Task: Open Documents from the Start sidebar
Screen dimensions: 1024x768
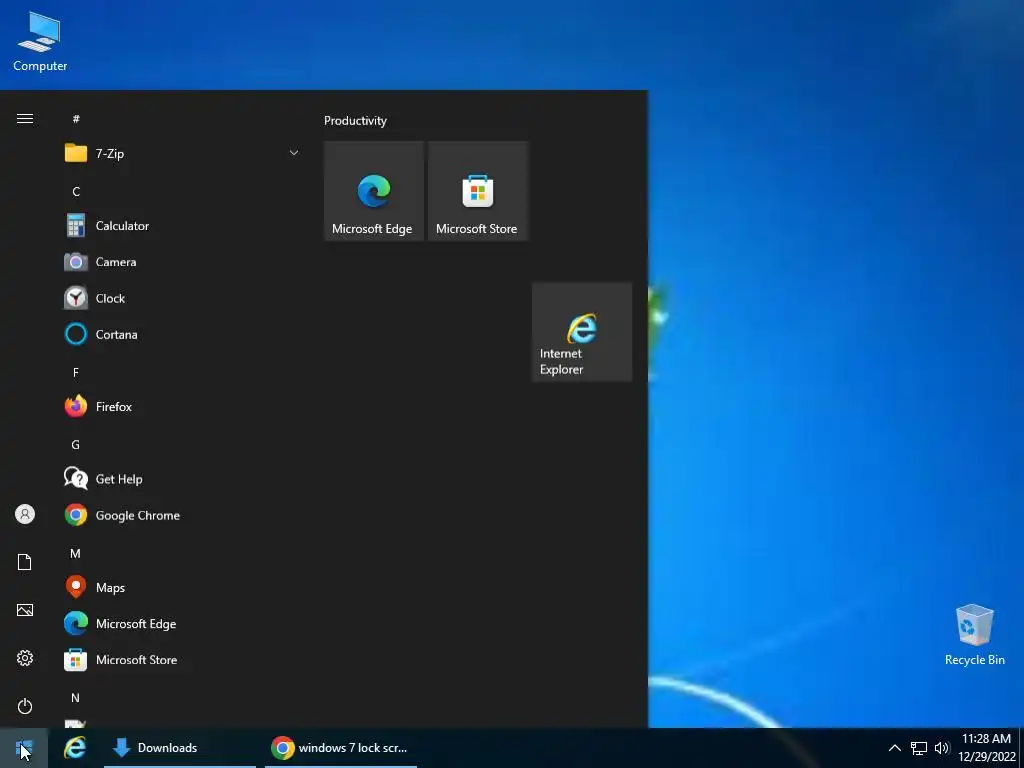Action: pyautogui.click(x=25, y=562)
